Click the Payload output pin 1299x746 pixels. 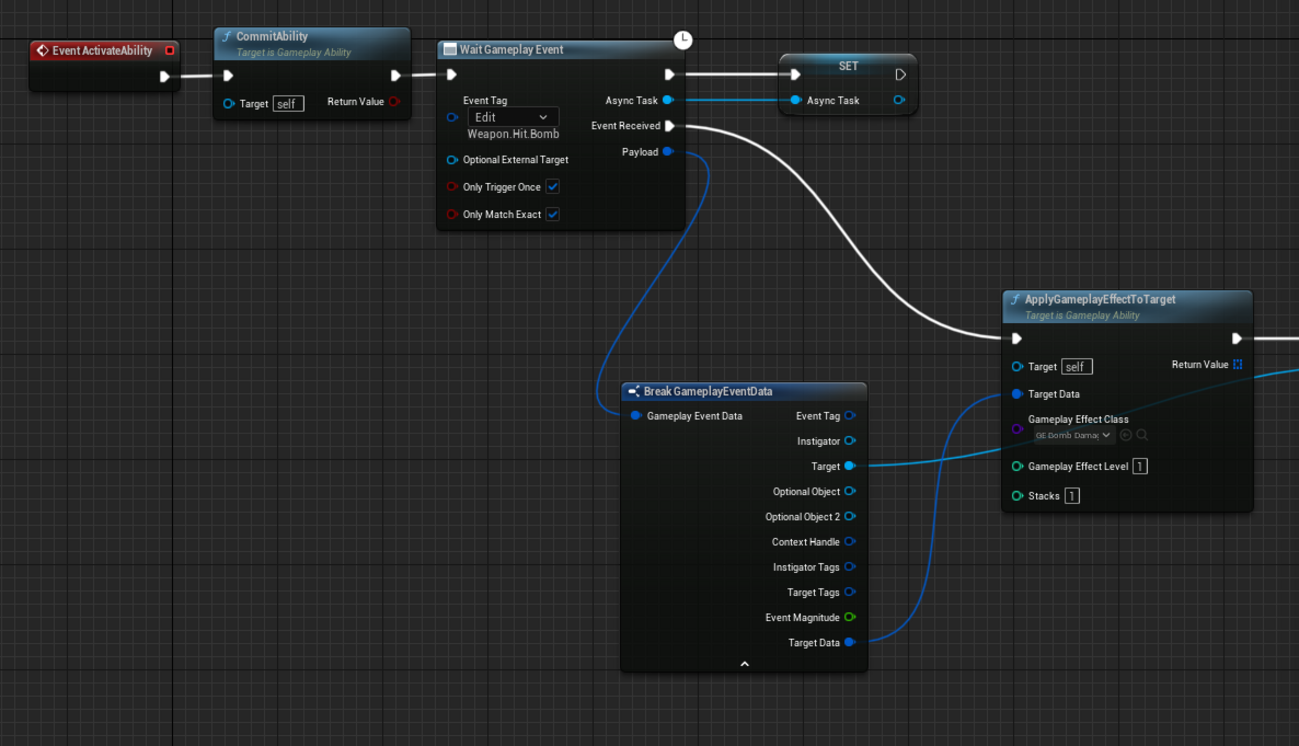click(668, 152)
